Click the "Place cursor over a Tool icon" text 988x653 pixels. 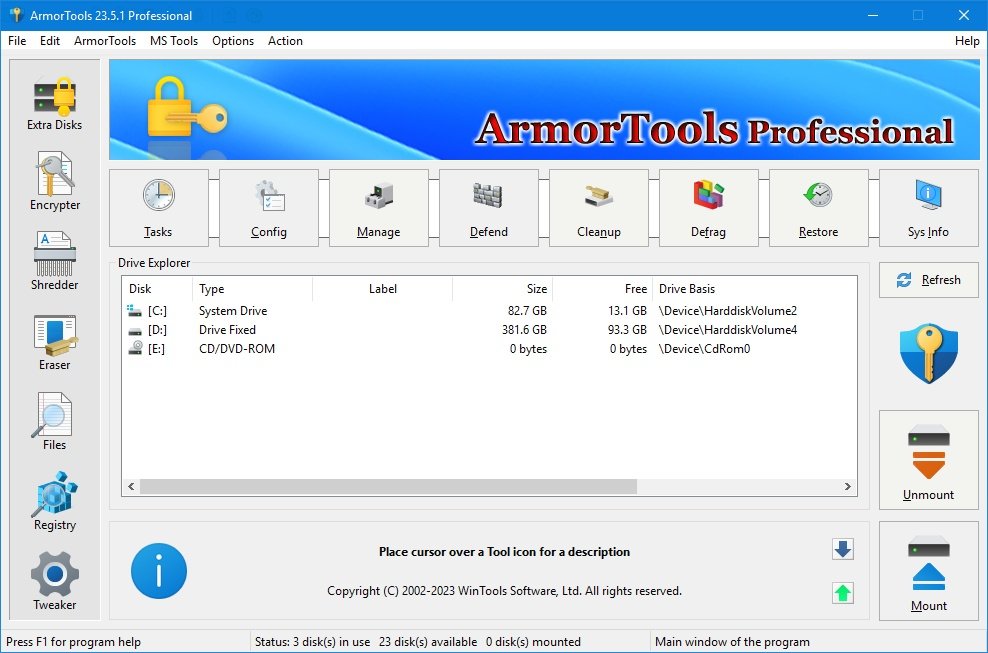[x=504, y=552]
